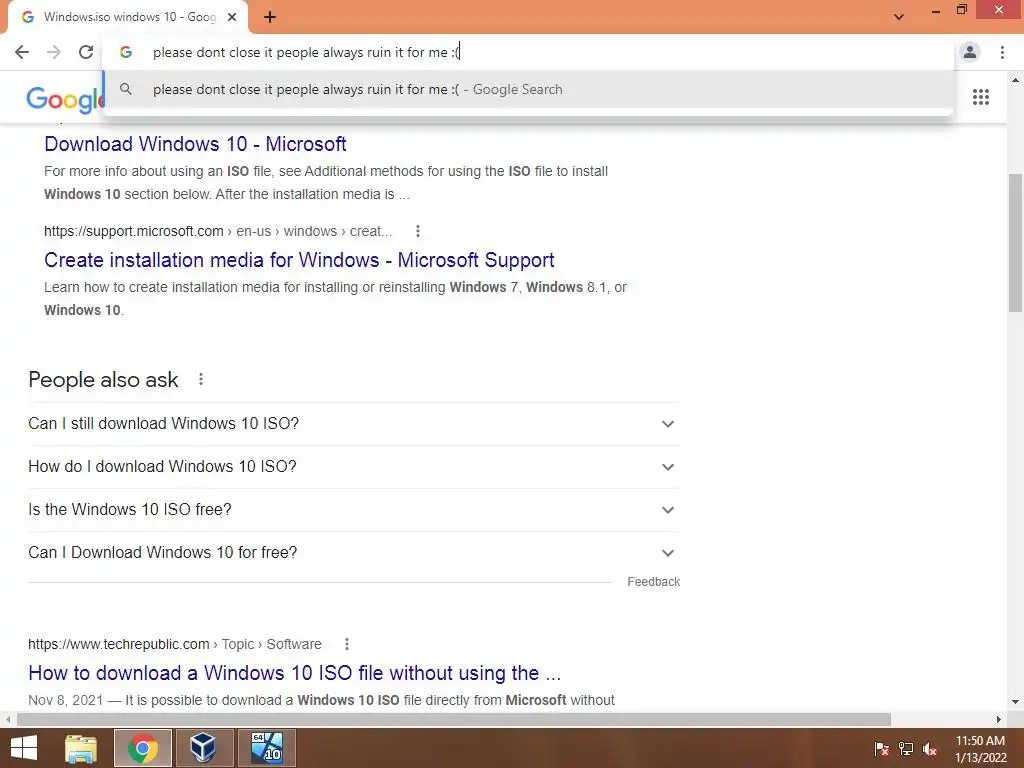This screenshot has height=768, width=1024.
Task: Click the magnifier icon in the suggestion row
Action: [x=126, y=89]
